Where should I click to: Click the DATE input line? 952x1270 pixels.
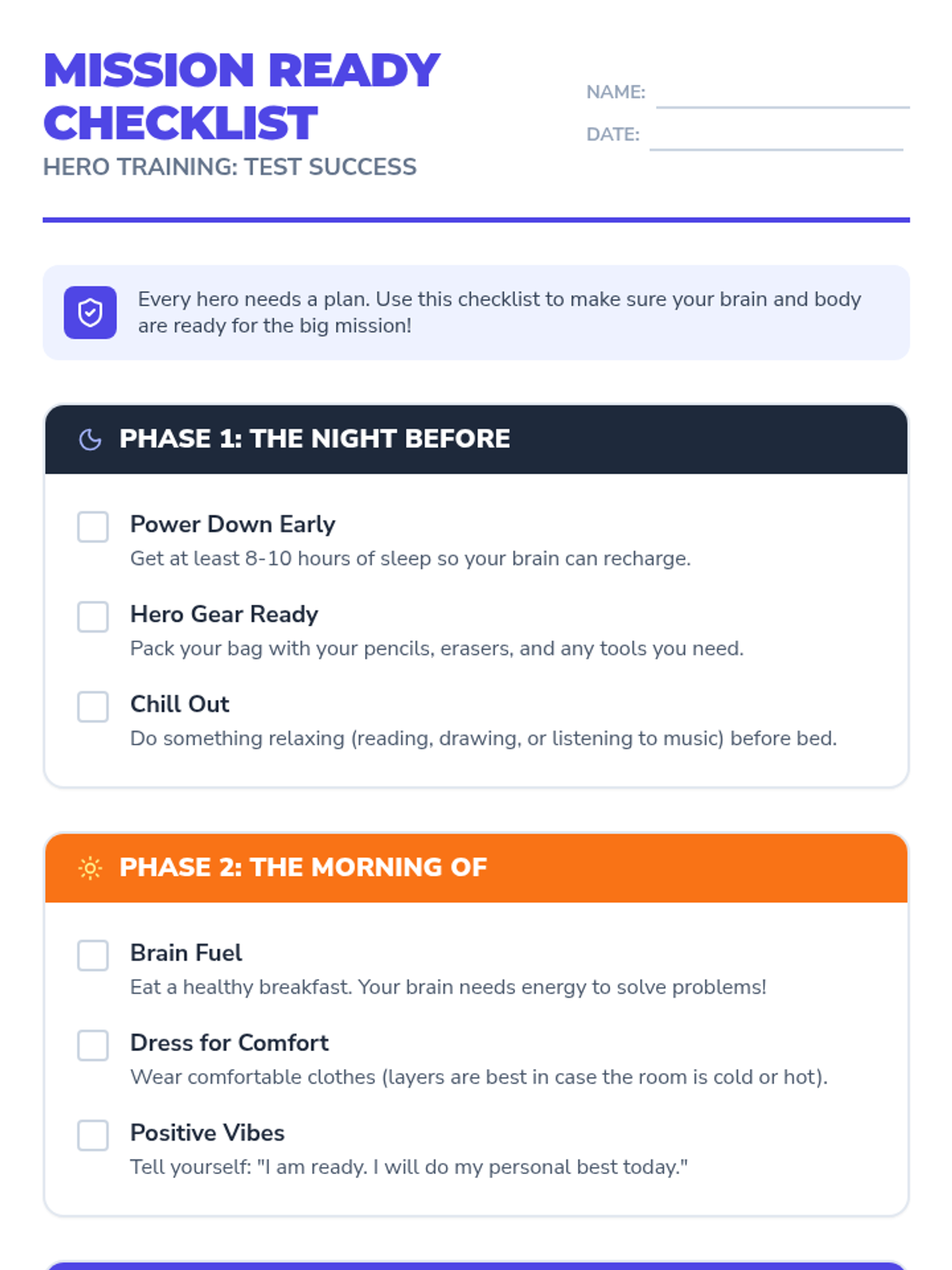coord(777,137)
